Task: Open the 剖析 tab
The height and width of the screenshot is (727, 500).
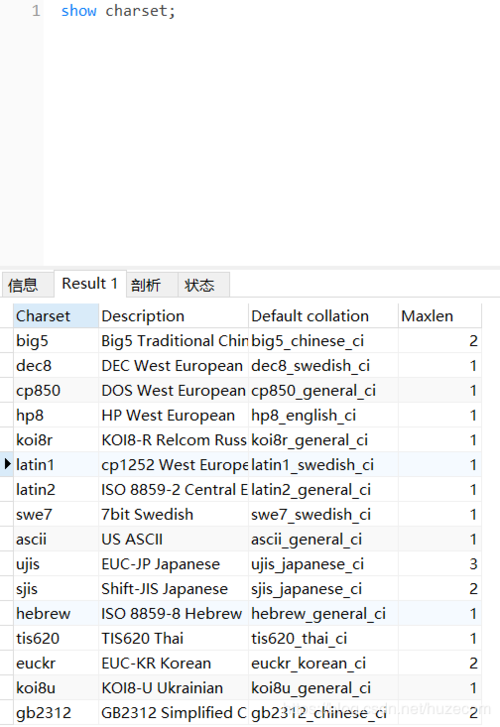Action: point(152,285)
